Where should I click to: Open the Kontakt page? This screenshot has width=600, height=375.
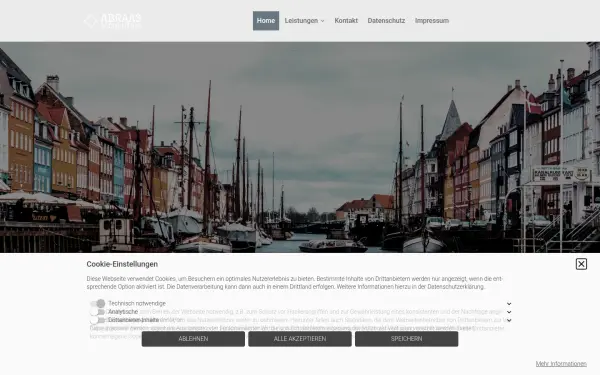point(346,21)
